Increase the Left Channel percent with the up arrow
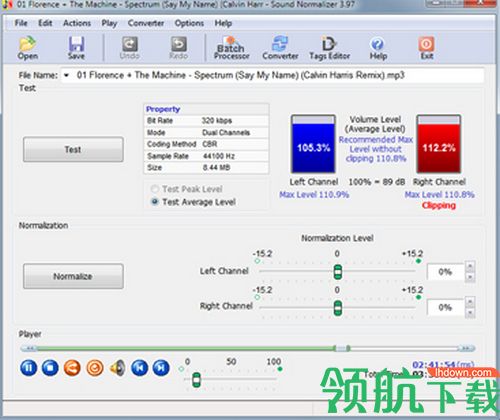Viewport: 500px width, 420px height. 470,266
